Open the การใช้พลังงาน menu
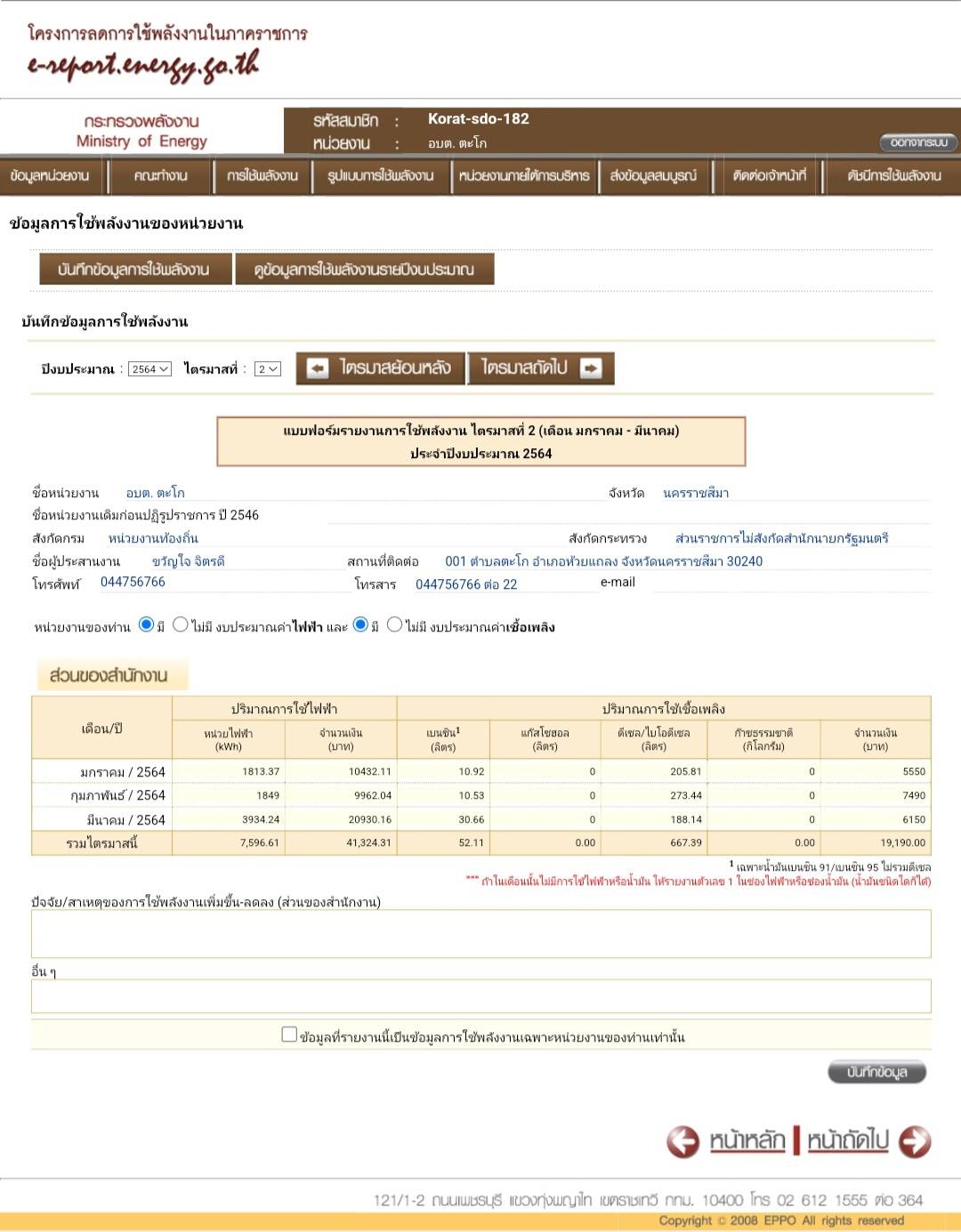 [262, 176]
